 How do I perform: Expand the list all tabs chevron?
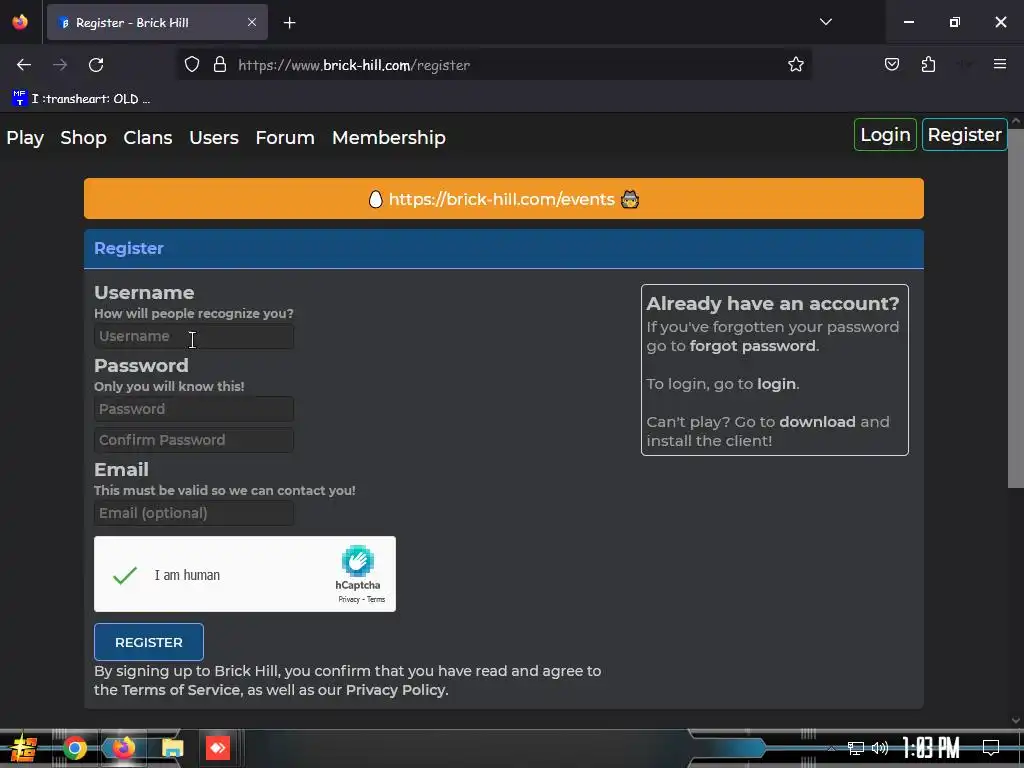pos(825,22)
